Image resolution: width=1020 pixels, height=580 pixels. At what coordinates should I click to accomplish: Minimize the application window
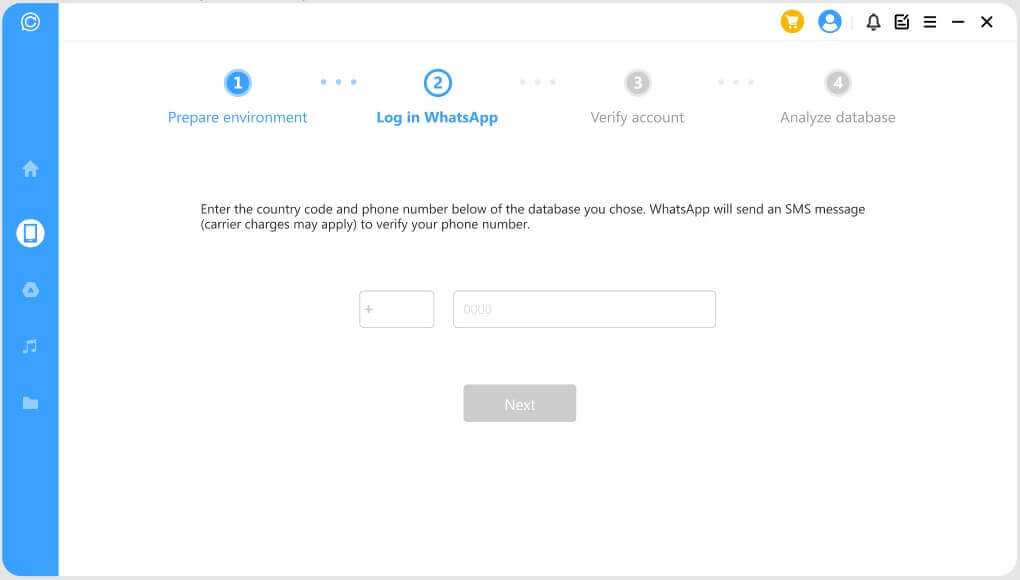958,22
